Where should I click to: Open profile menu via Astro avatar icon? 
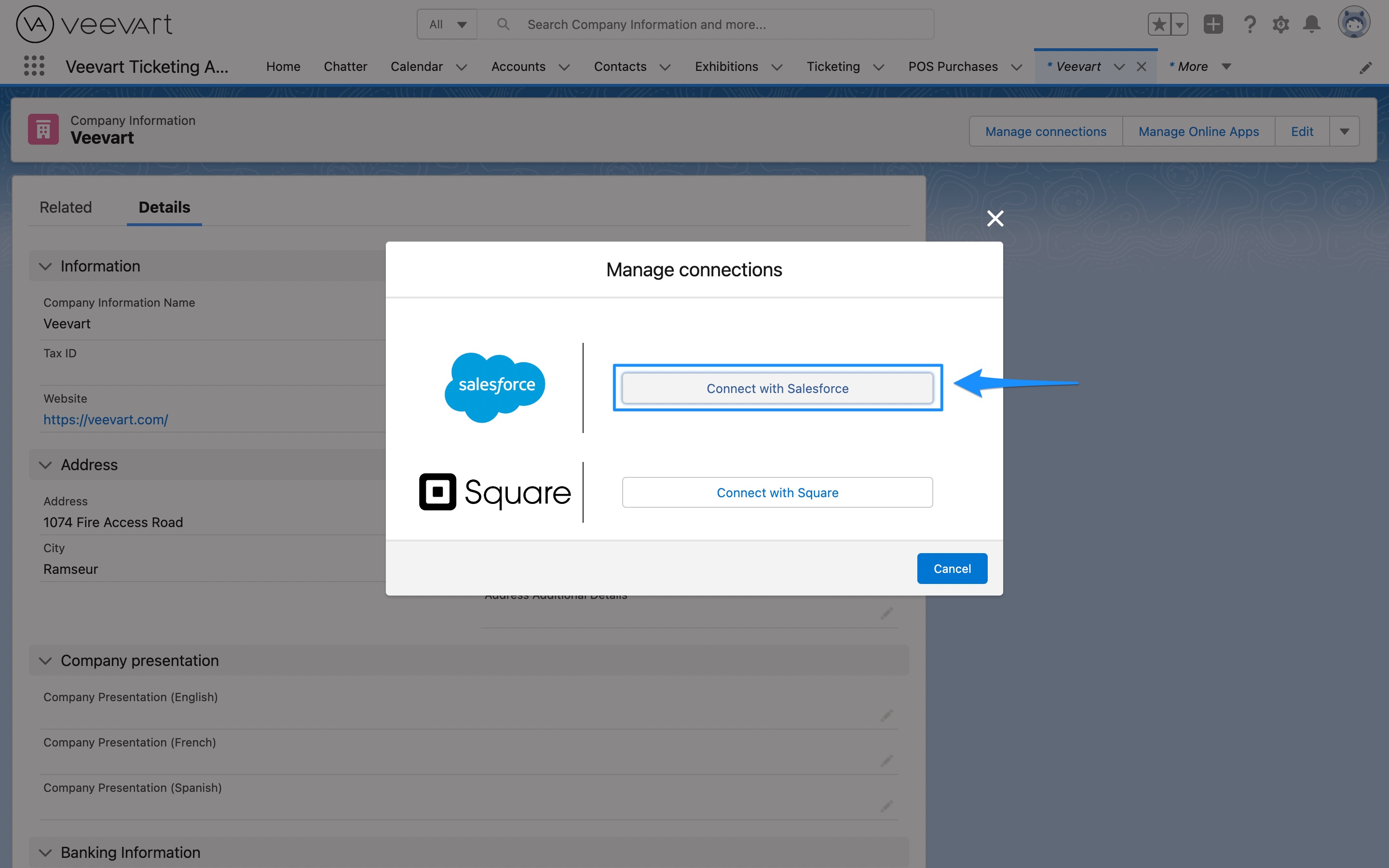pyautogui.click(x=1355, y=23)
